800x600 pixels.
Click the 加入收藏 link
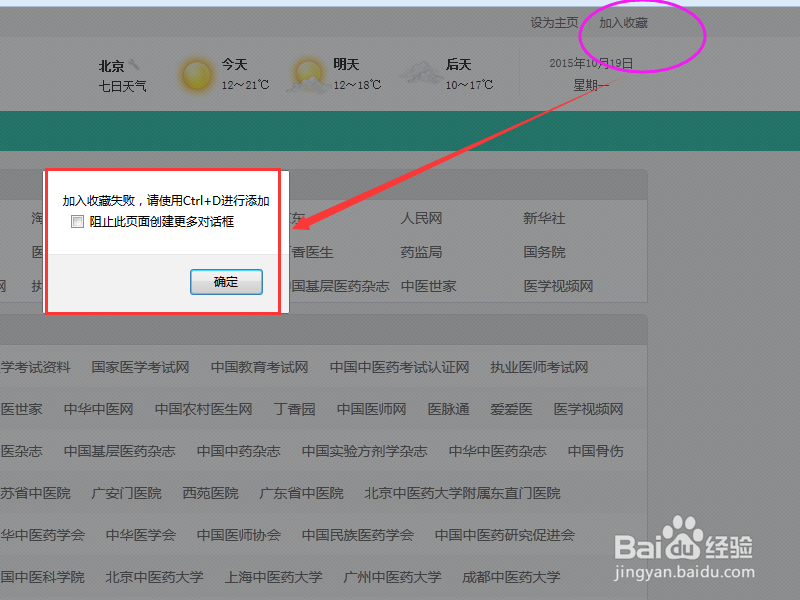pos(623,23)
